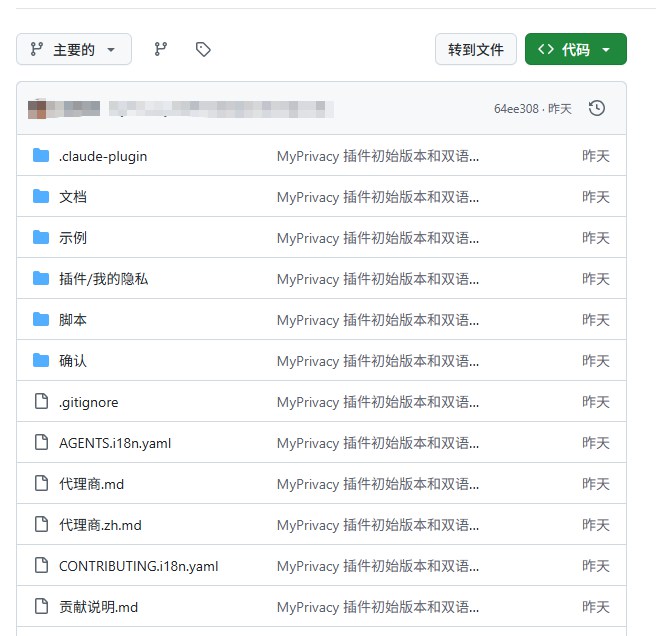Click the 转到文件 button
The height and width of the screenshot is (636, 656).
[x=476, y=49]
